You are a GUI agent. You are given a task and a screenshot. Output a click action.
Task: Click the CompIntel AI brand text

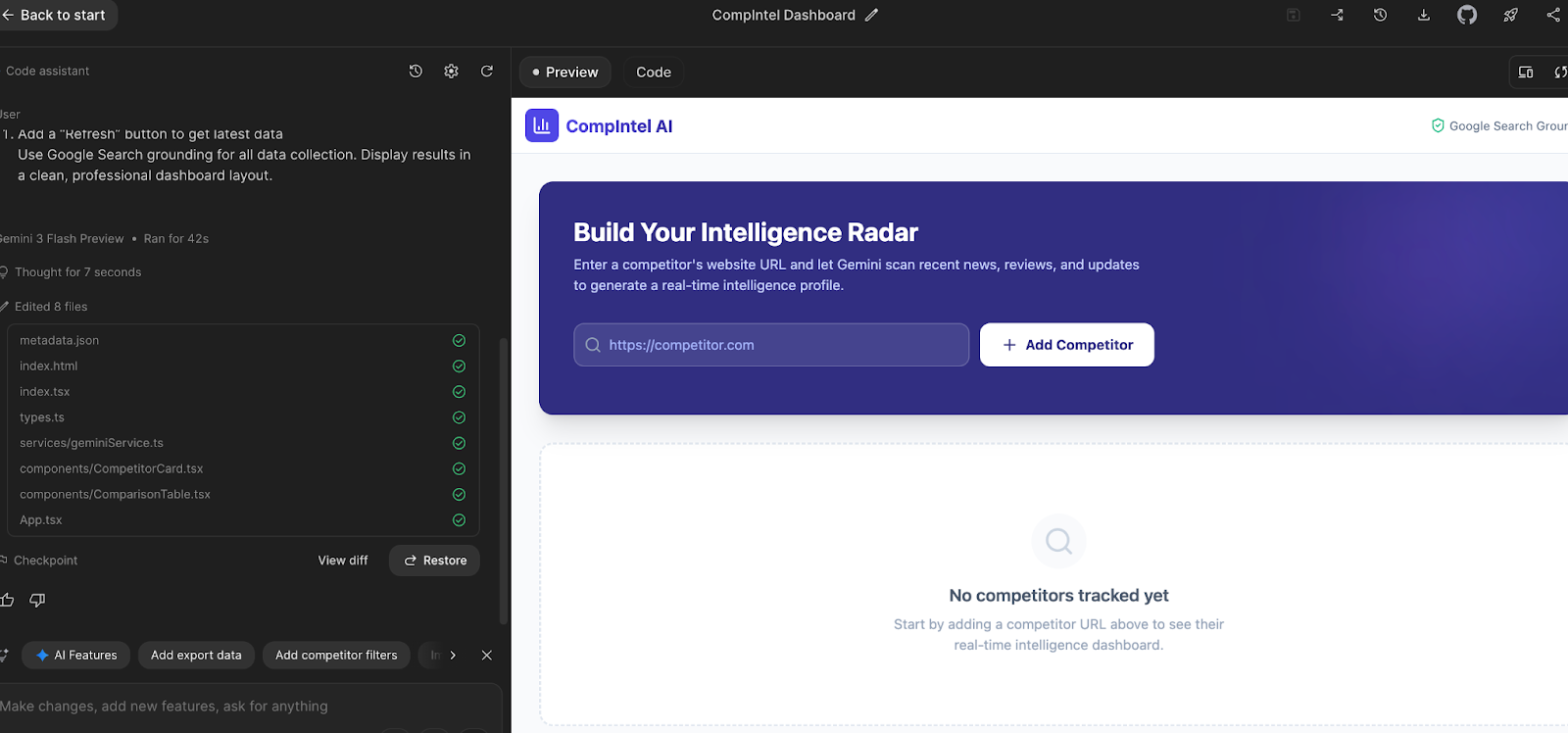click(619, 126)
